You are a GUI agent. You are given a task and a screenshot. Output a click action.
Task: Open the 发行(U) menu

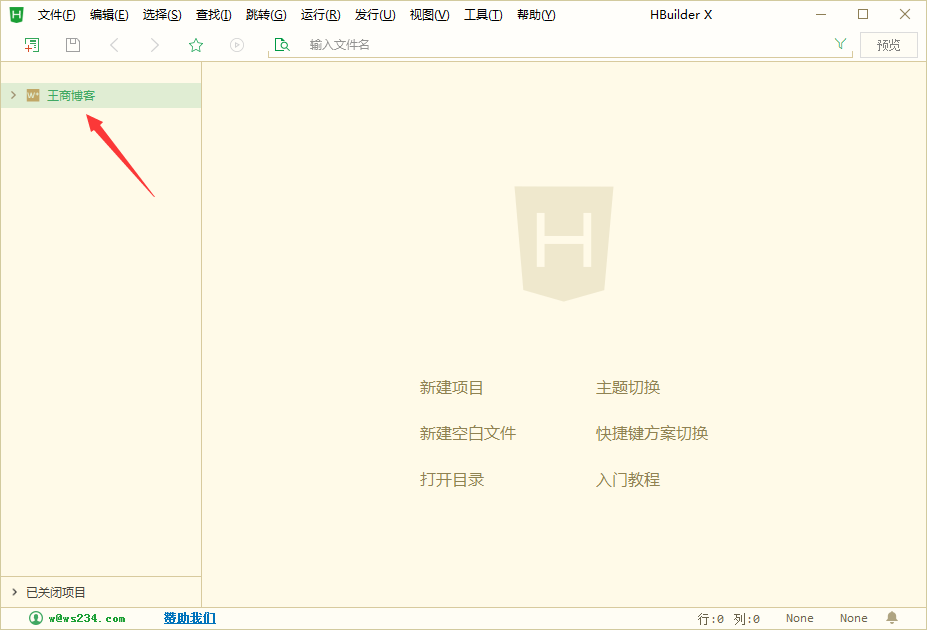click(375, 15)
